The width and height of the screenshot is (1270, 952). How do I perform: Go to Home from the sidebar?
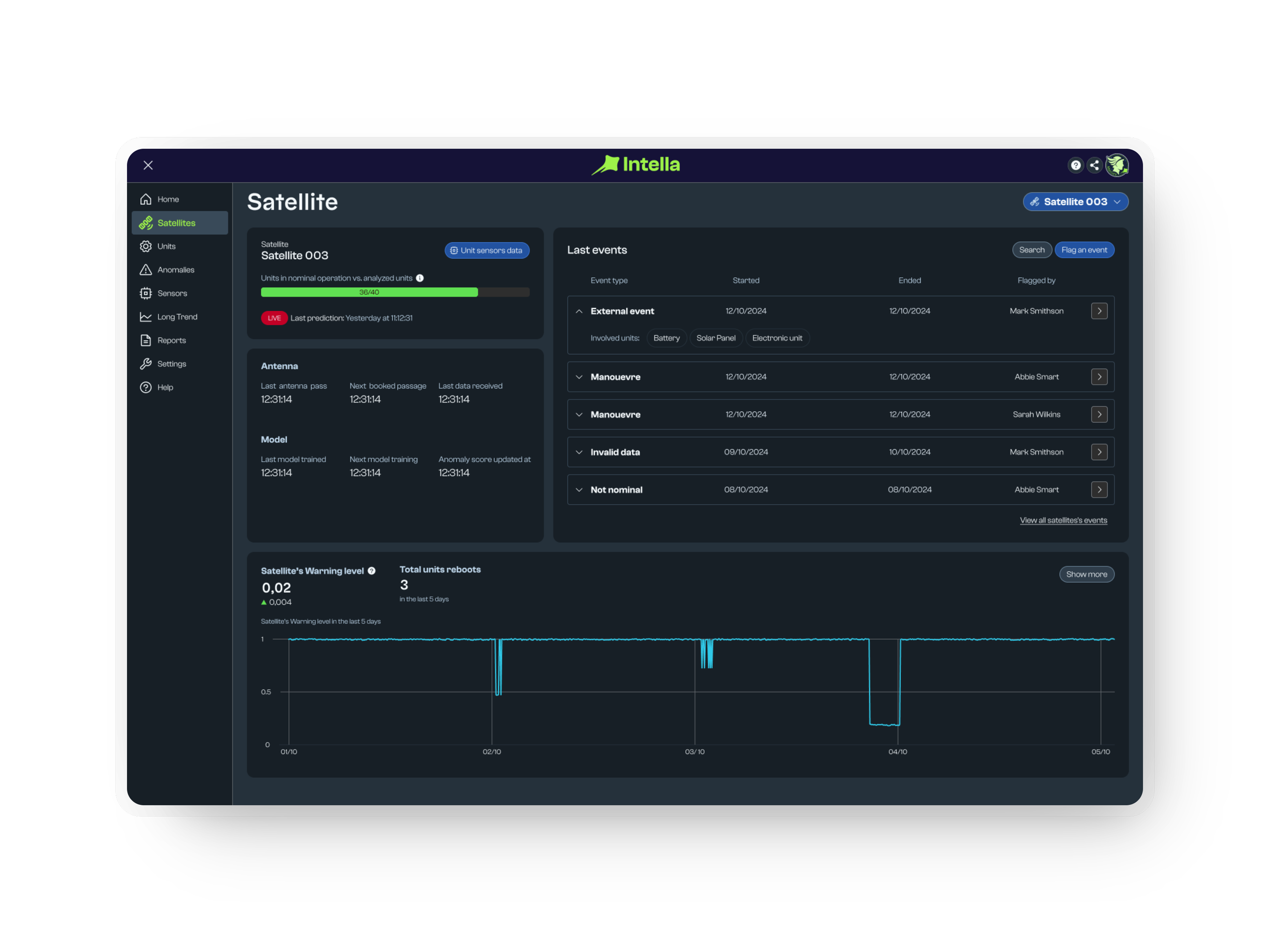(x=168, y=199)
